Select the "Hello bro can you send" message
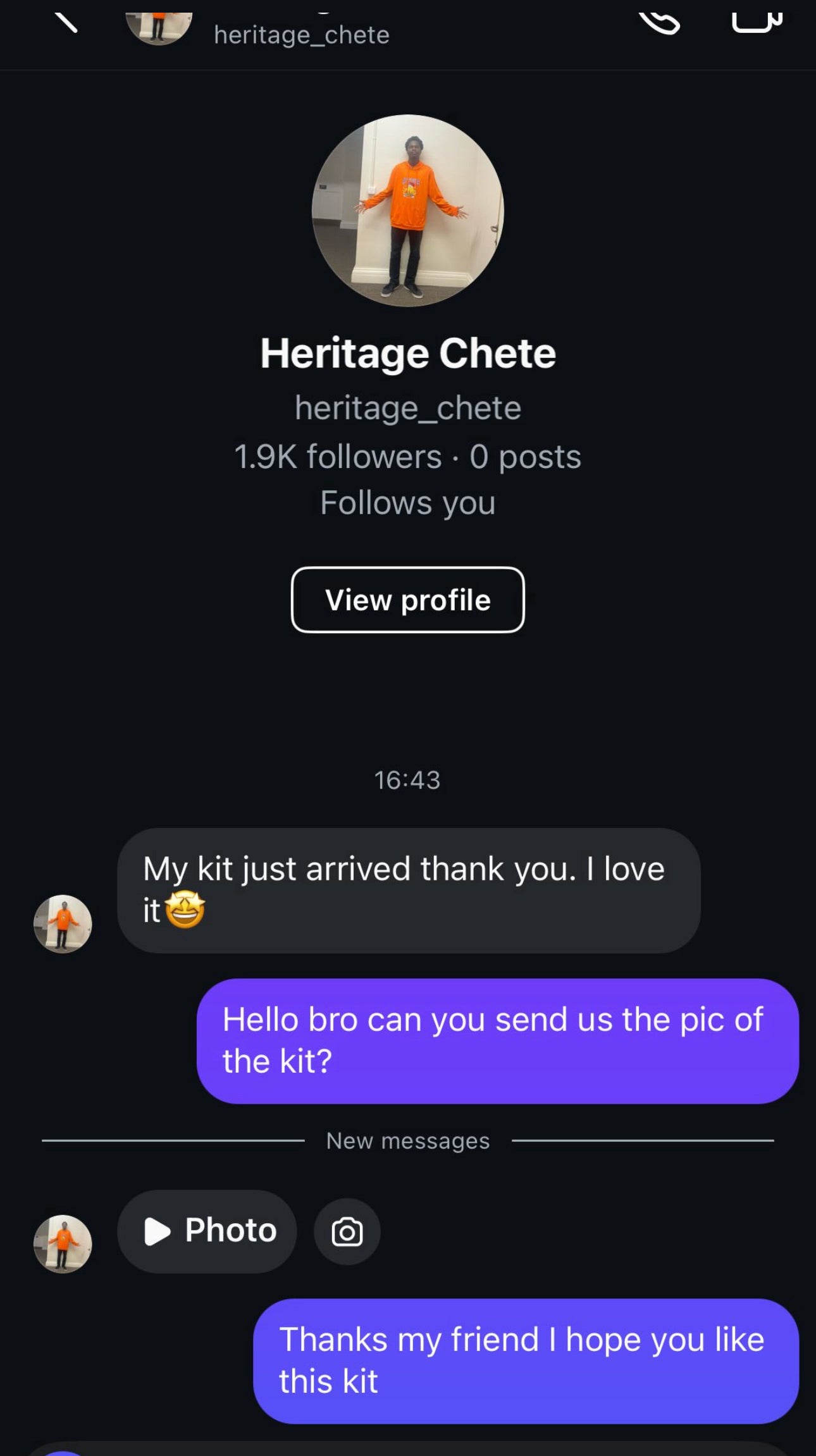816x1456 pixels. pos(497,1040)
